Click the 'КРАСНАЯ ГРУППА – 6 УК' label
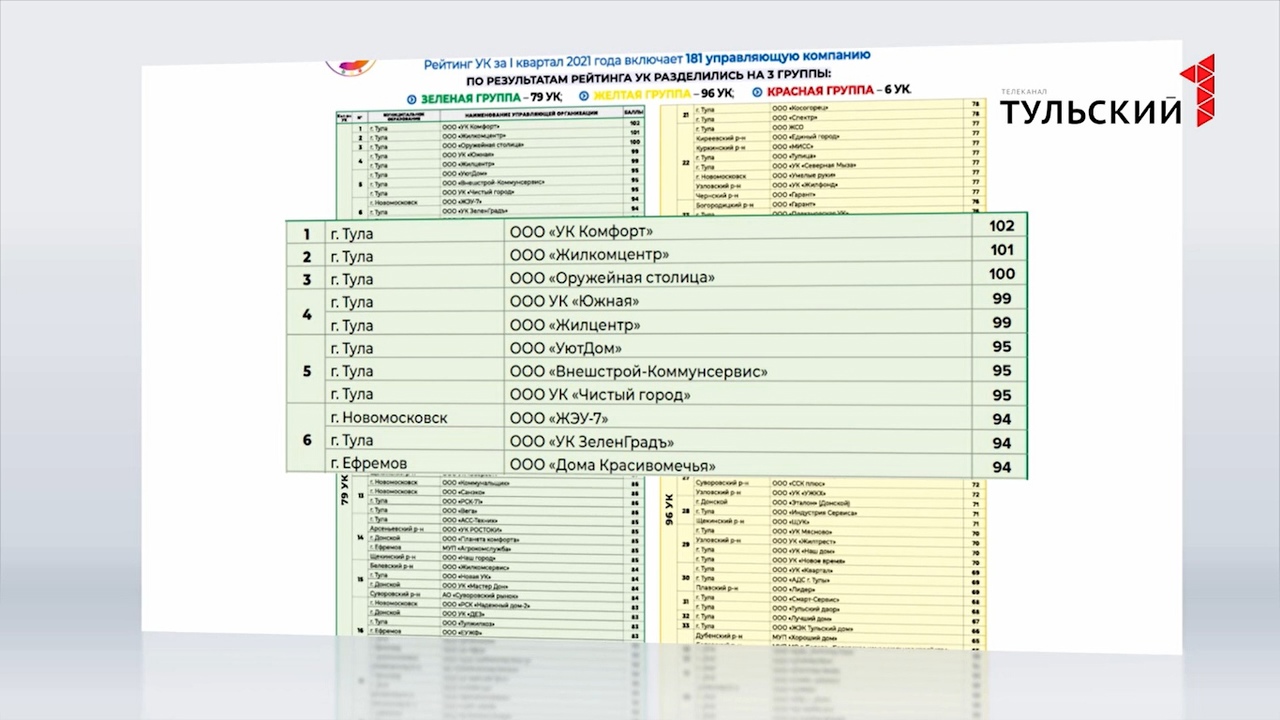Screen dimensions: 1280x720 coord(840,91)
